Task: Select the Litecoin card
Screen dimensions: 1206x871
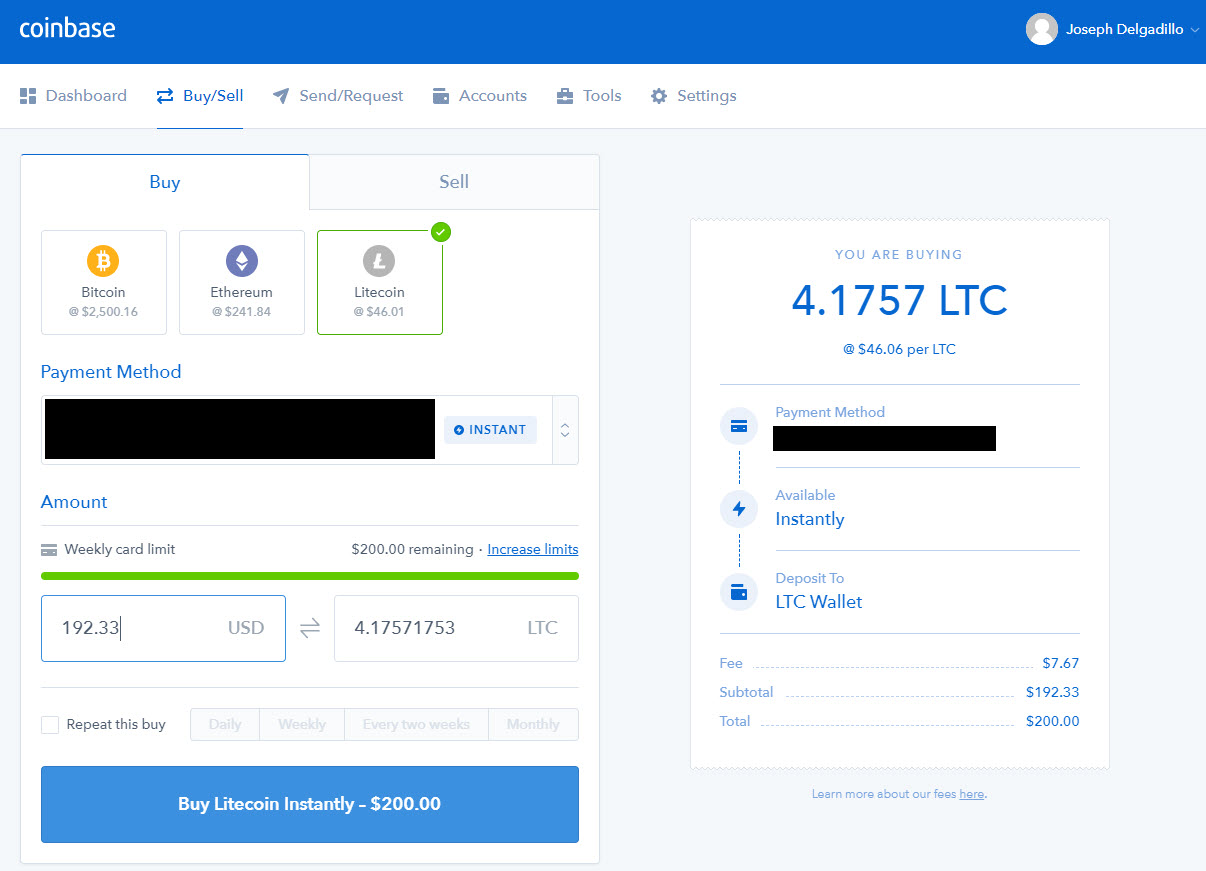Action: (x=380, y=282)
